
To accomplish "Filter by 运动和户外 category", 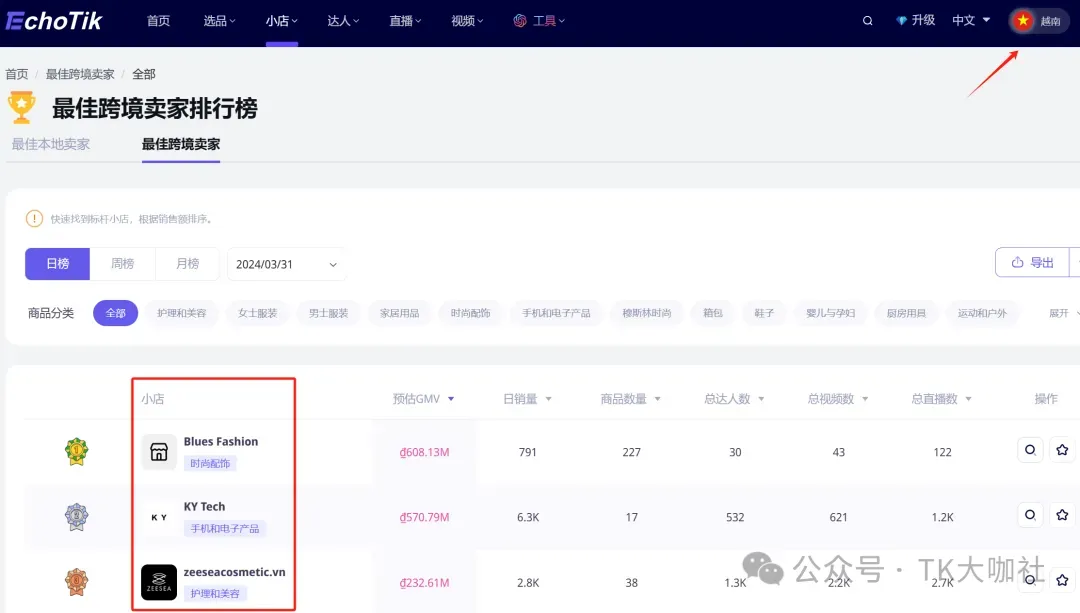I will click(982, 313).
